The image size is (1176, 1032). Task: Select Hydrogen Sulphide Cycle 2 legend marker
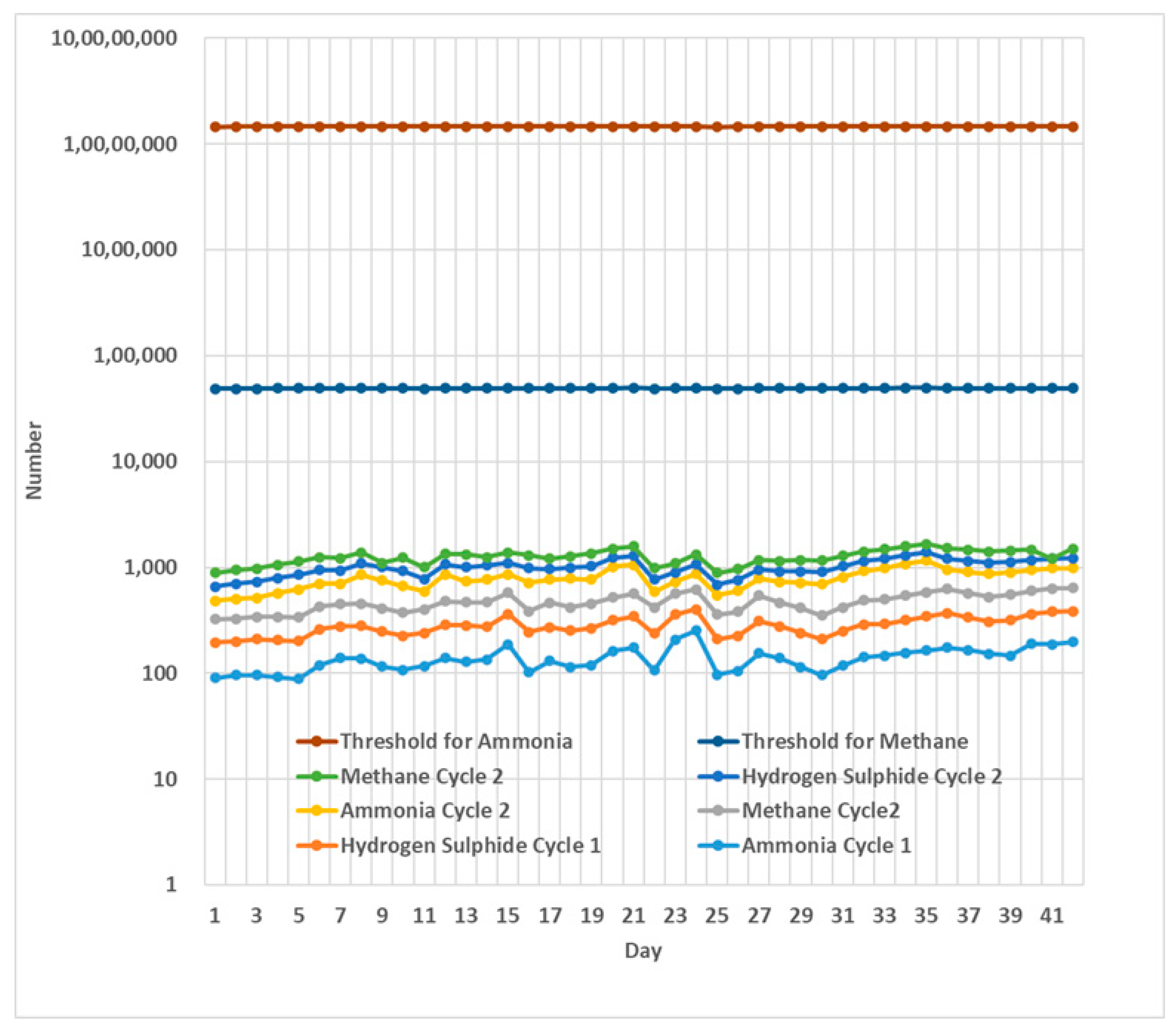coord(717,776)
